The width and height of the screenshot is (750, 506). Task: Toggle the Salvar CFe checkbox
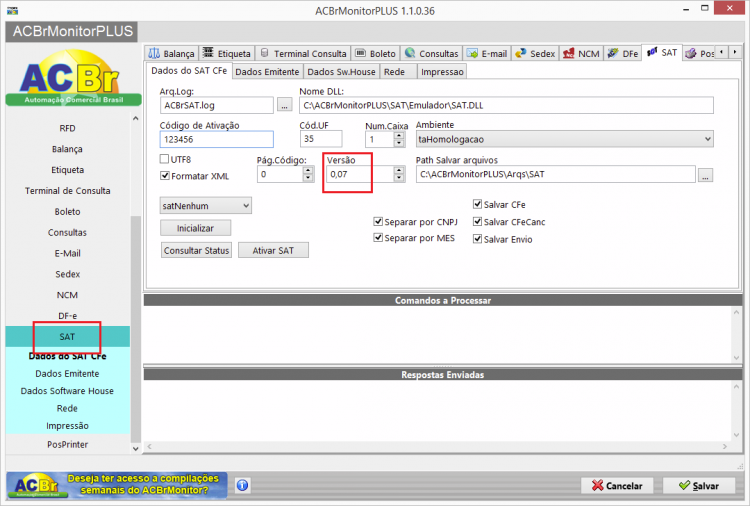point(477,204)
